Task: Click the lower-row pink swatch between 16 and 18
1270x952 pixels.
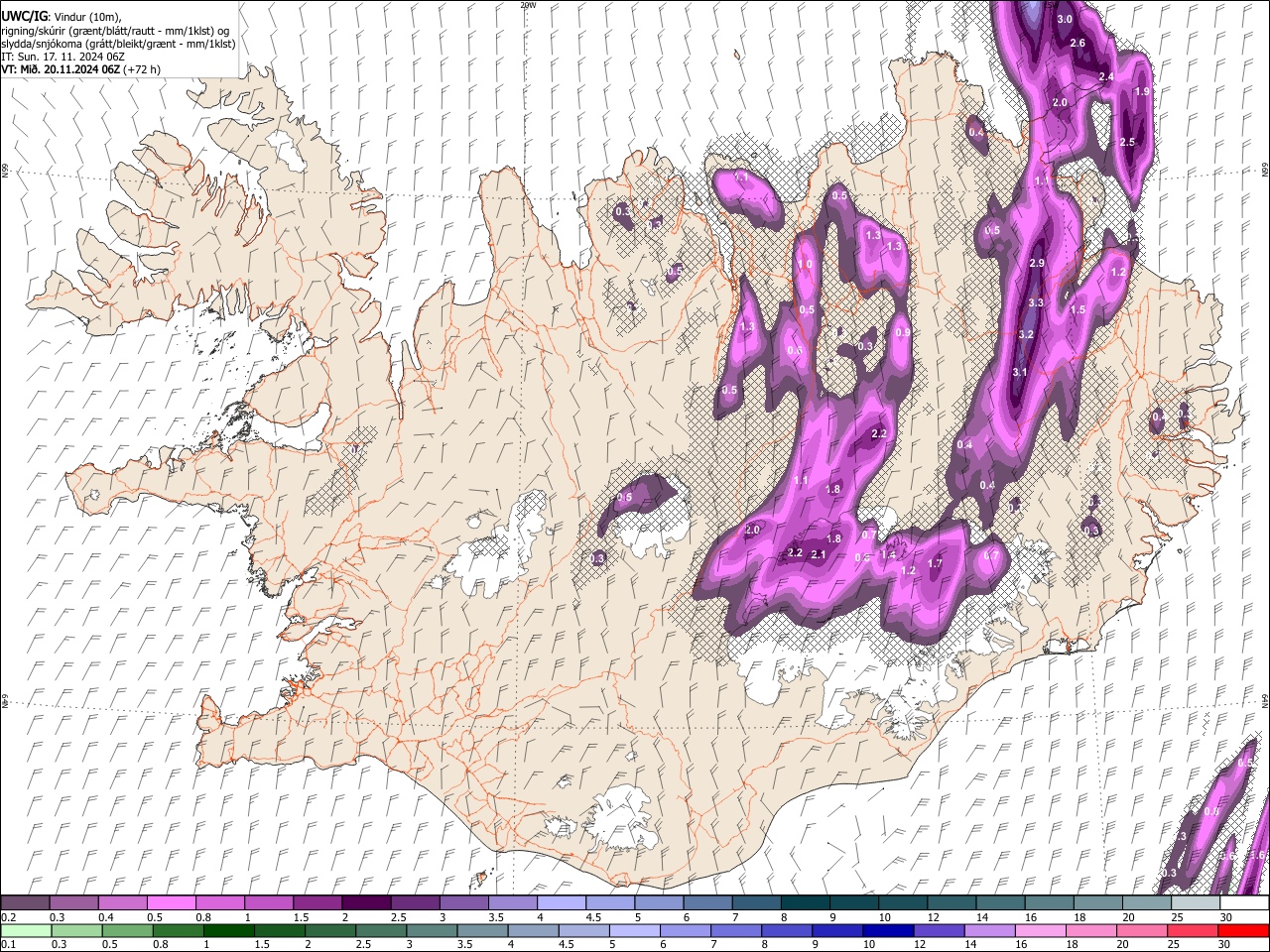Action: tap(1040, 930)
